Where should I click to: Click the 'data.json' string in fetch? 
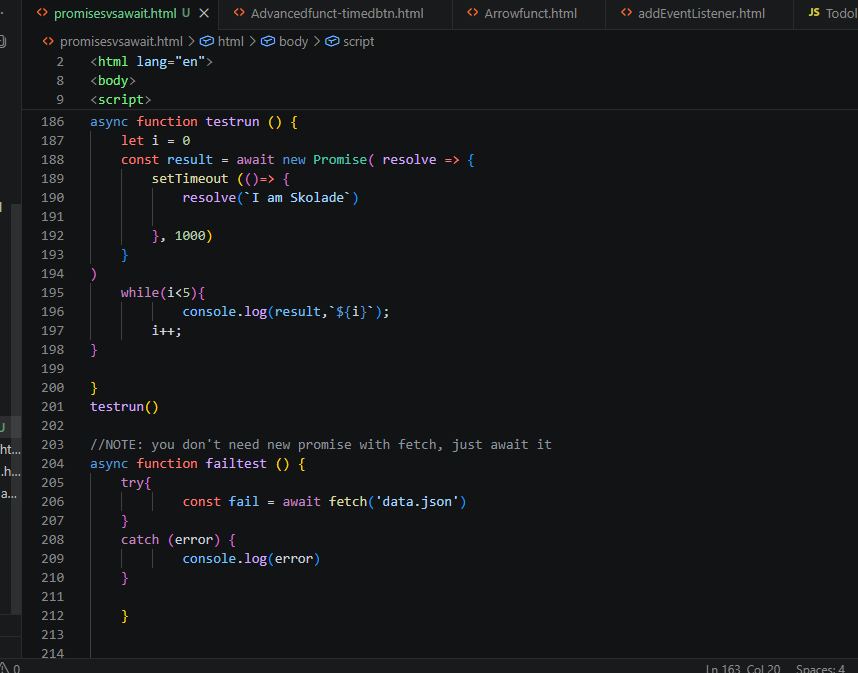coord(416,502)
